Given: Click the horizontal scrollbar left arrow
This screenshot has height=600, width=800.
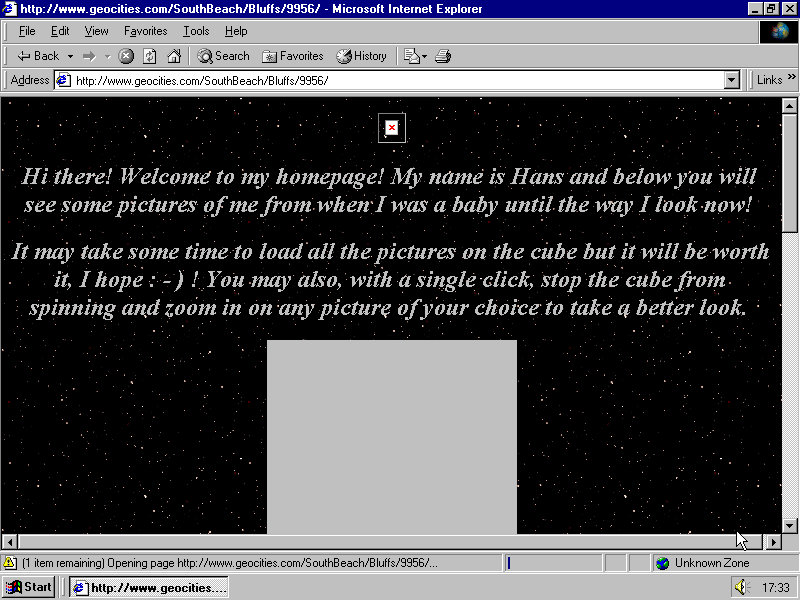Looking at the screenshot, I should coord(10,542).
